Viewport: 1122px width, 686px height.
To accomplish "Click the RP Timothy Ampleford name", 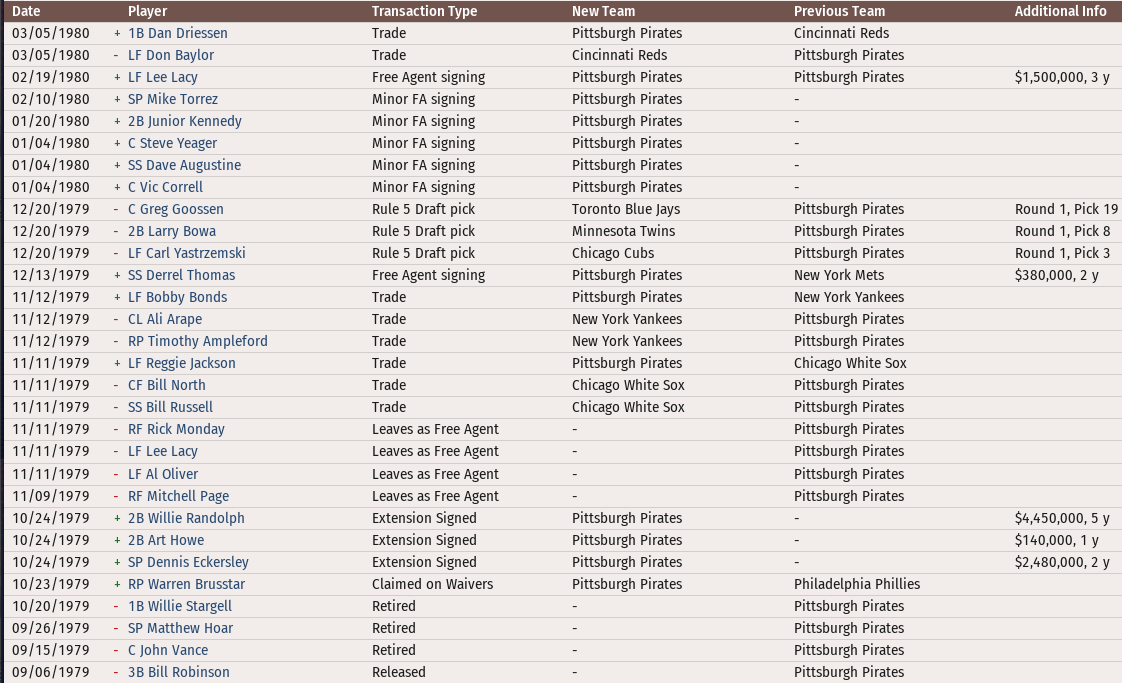I will click(197, 341).
